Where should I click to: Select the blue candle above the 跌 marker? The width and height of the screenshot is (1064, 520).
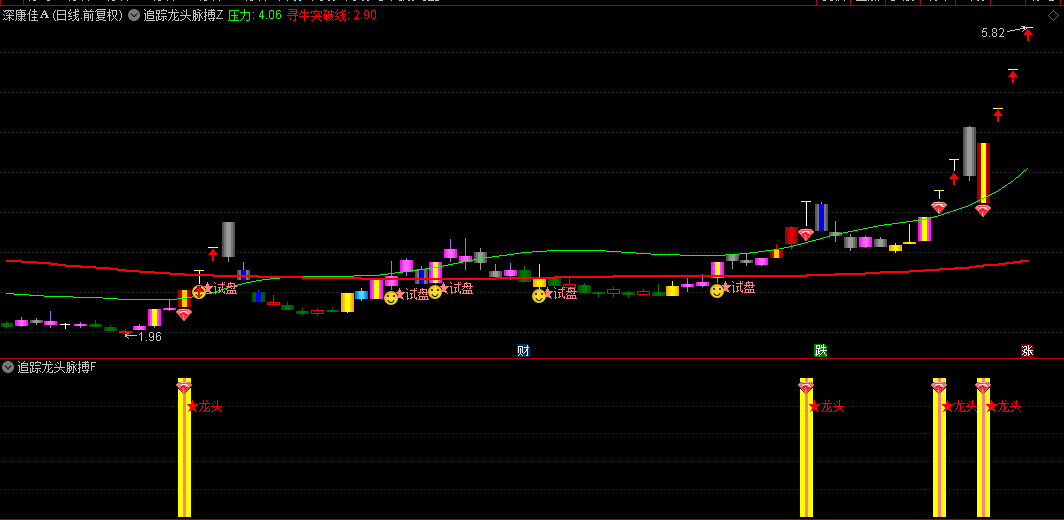821,217
